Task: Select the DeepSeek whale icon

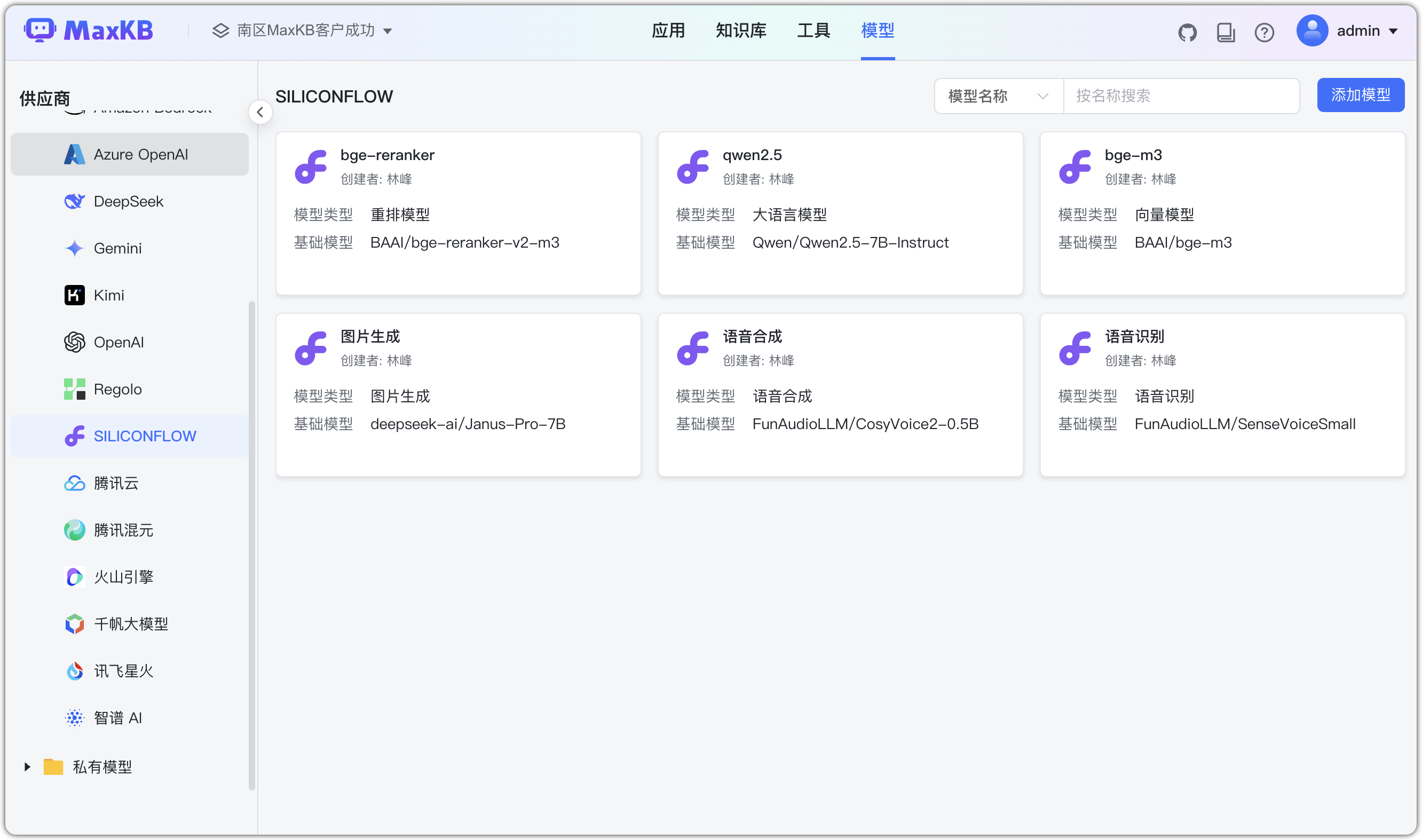Action: click(74, 202)
